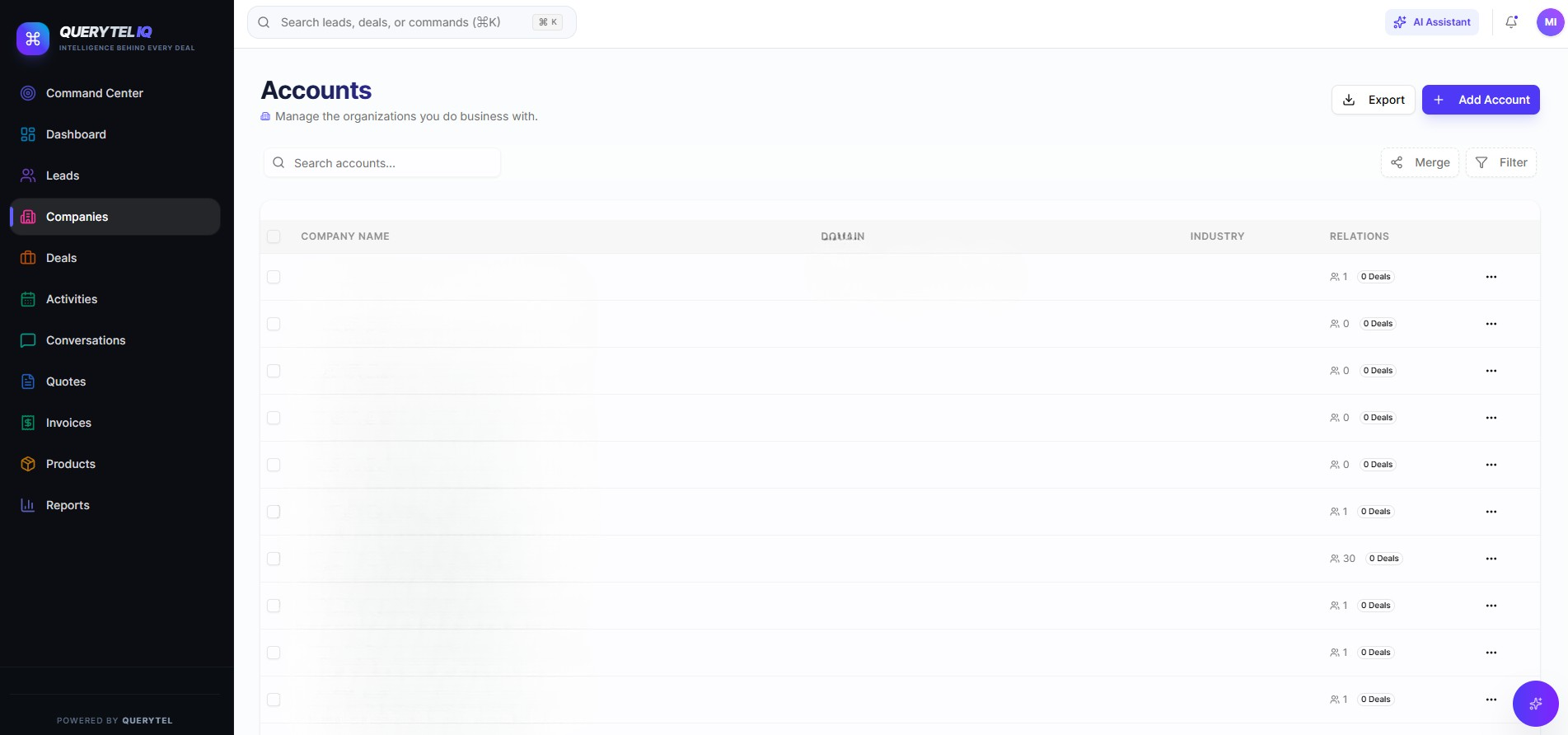The image size is (1568, 735).
Task: Click the ⌘K shortcut badge
Action: pos(548,22)
